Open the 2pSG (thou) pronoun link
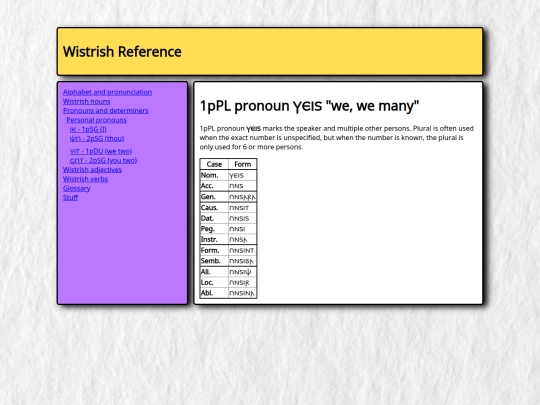 click(x=97, y=138)
